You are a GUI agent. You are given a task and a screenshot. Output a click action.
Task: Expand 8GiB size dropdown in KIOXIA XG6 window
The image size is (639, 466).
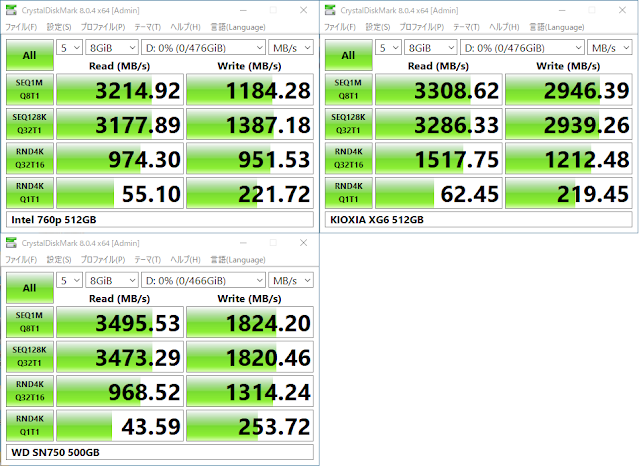pyautogui.click(x=431, y=48)
